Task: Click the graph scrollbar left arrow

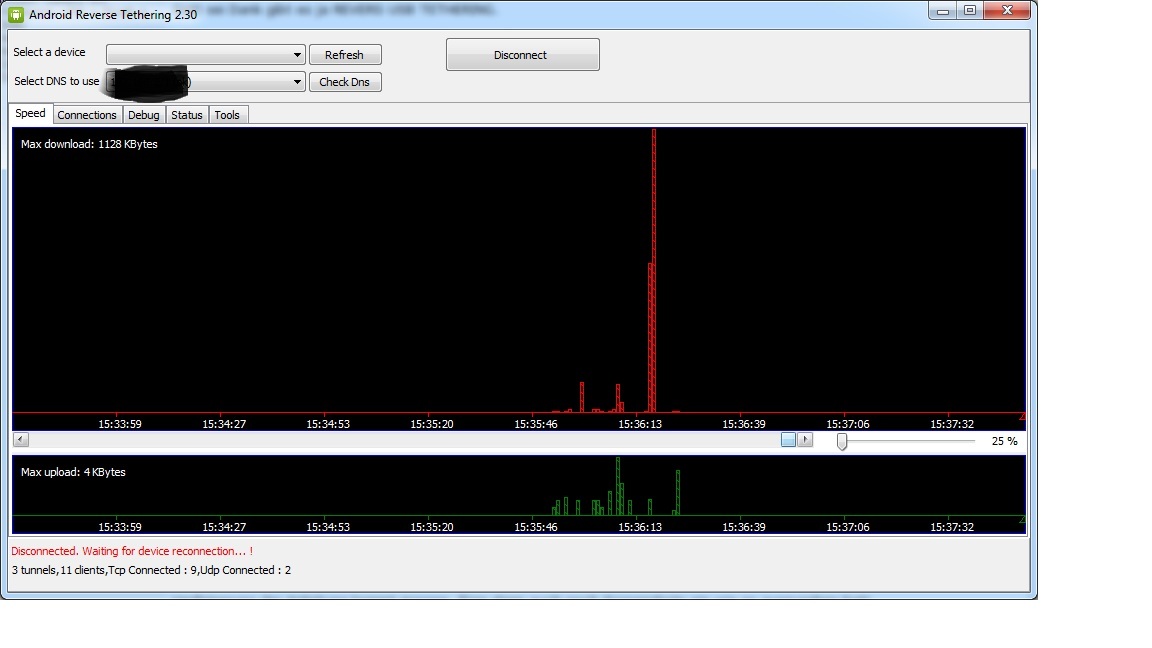Action: pos(21,440)
